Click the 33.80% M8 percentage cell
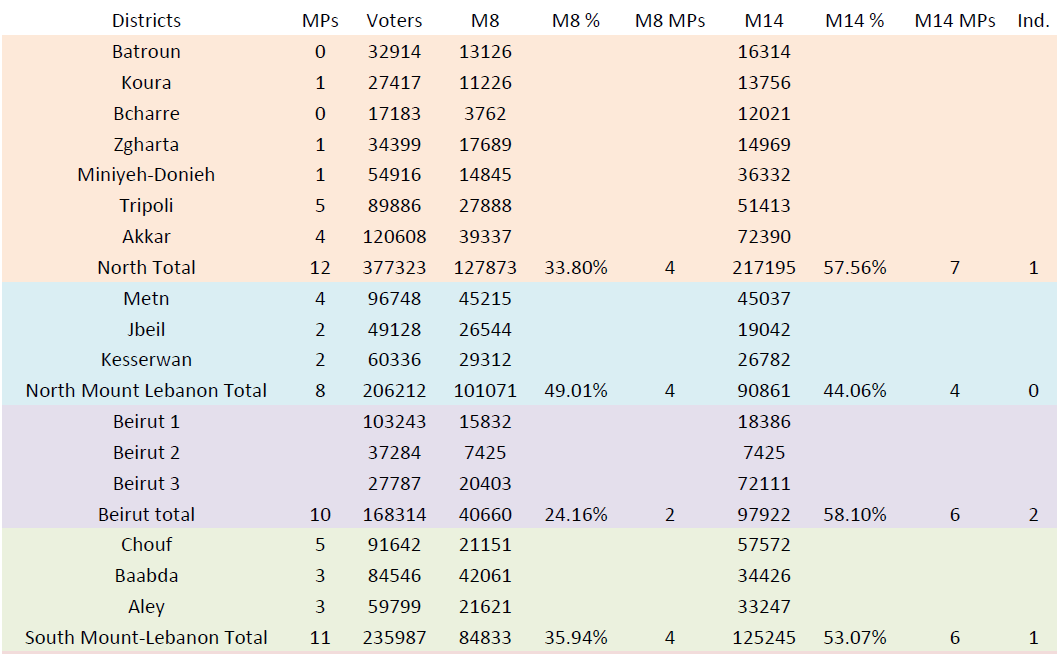1057x654 pixels. pos(575,267)
